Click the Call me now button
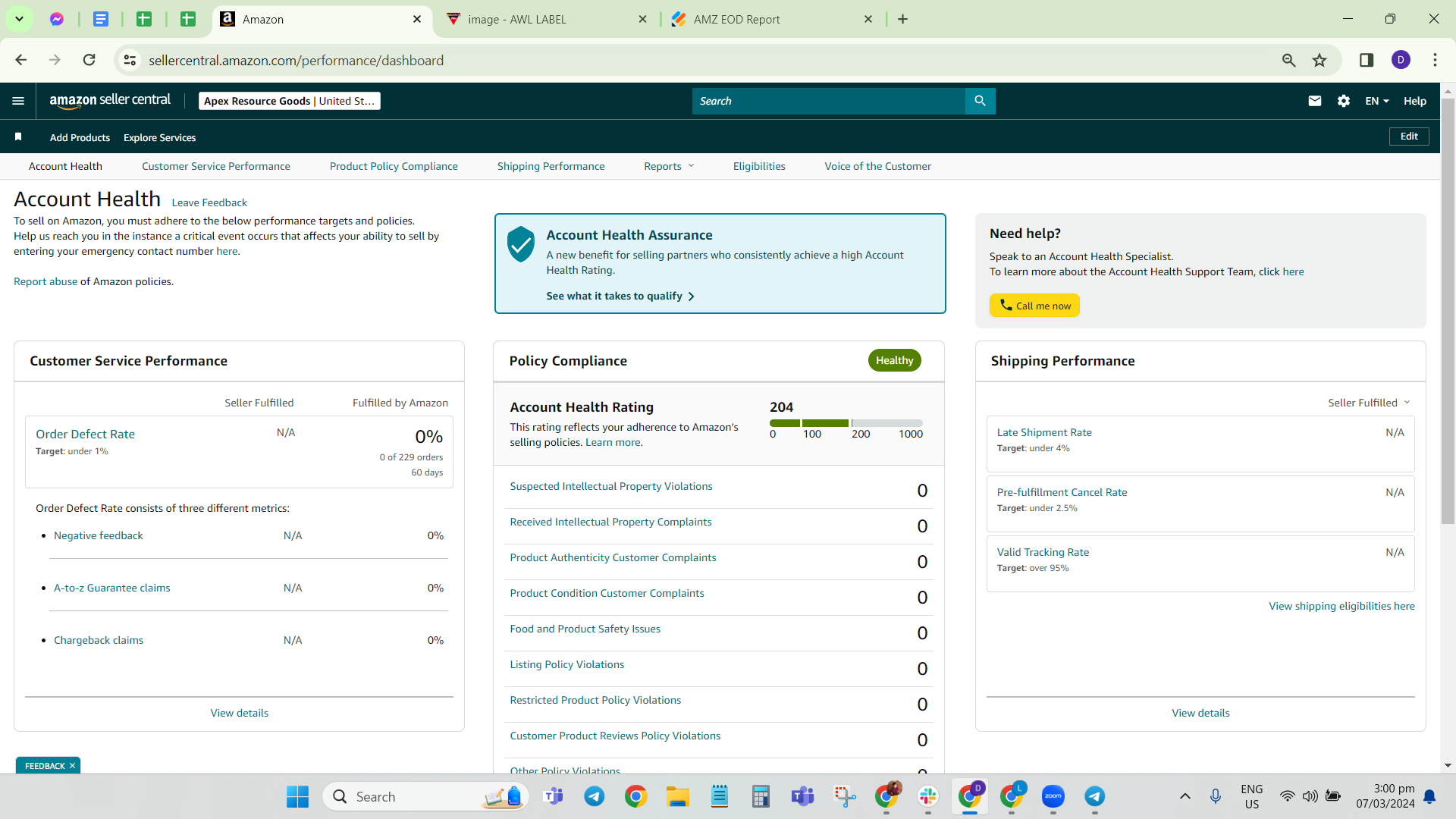This screenshot has width=1456, height=819. coord(1034,306)
